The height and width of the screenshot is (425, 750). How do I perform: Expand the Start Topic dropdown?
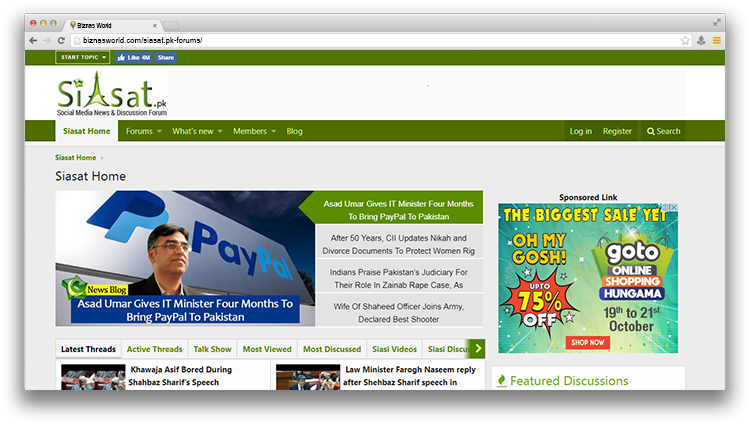click(83, 58)
